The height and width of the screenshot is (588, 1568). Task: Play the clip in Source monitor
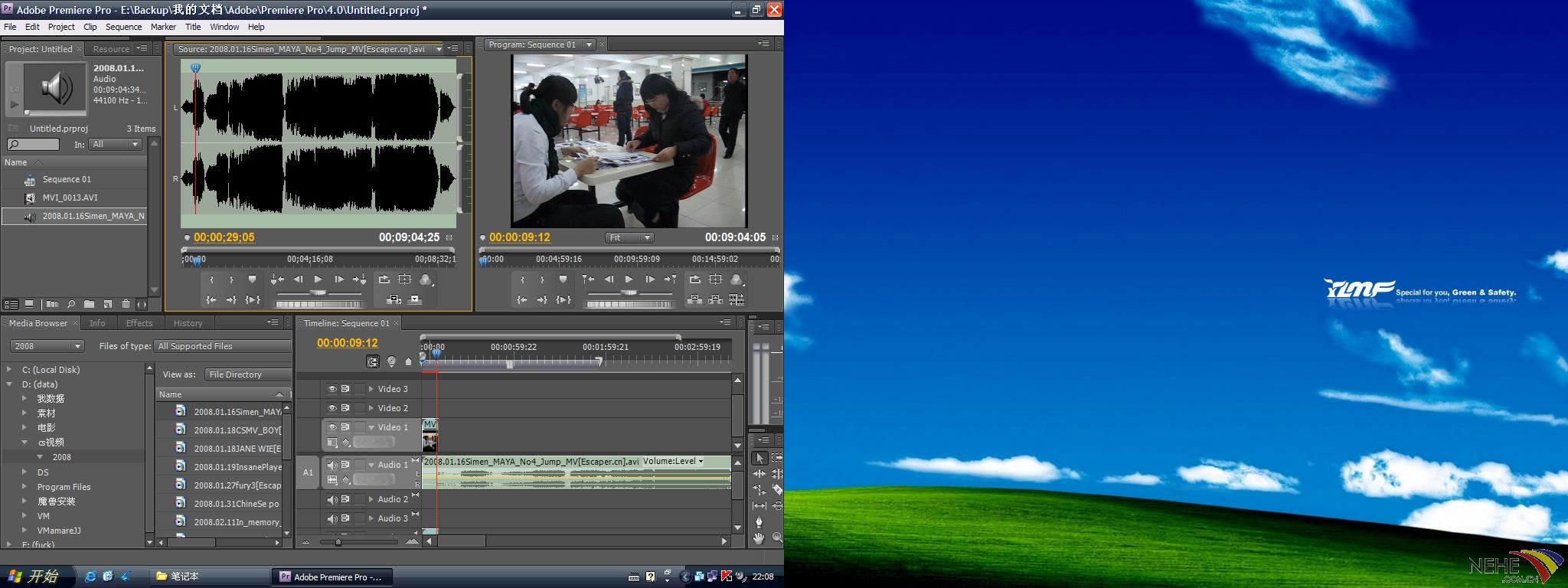(318, 279)
